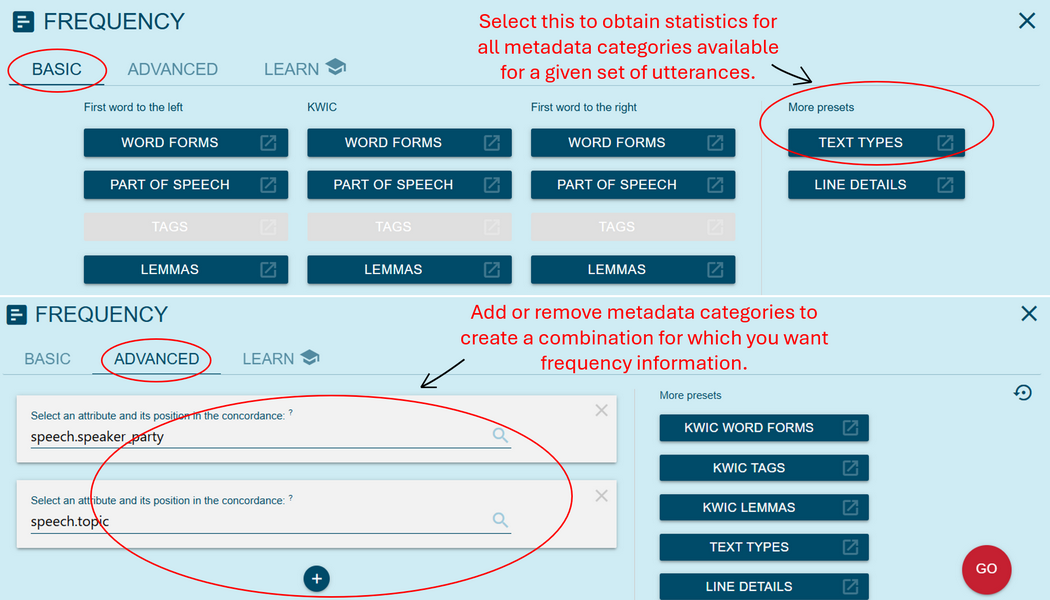This screenshot has height=600, width=1050.
Task: Add a new attribute with the plus button
Action: pos(316,578)
